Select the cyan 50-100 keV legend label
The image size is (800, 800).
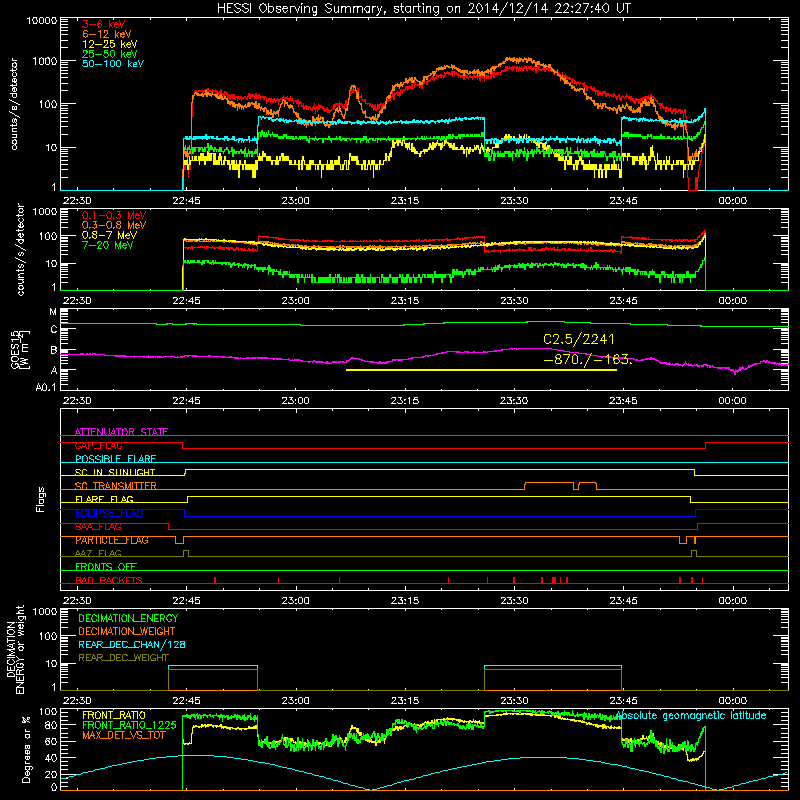(113, 64)
